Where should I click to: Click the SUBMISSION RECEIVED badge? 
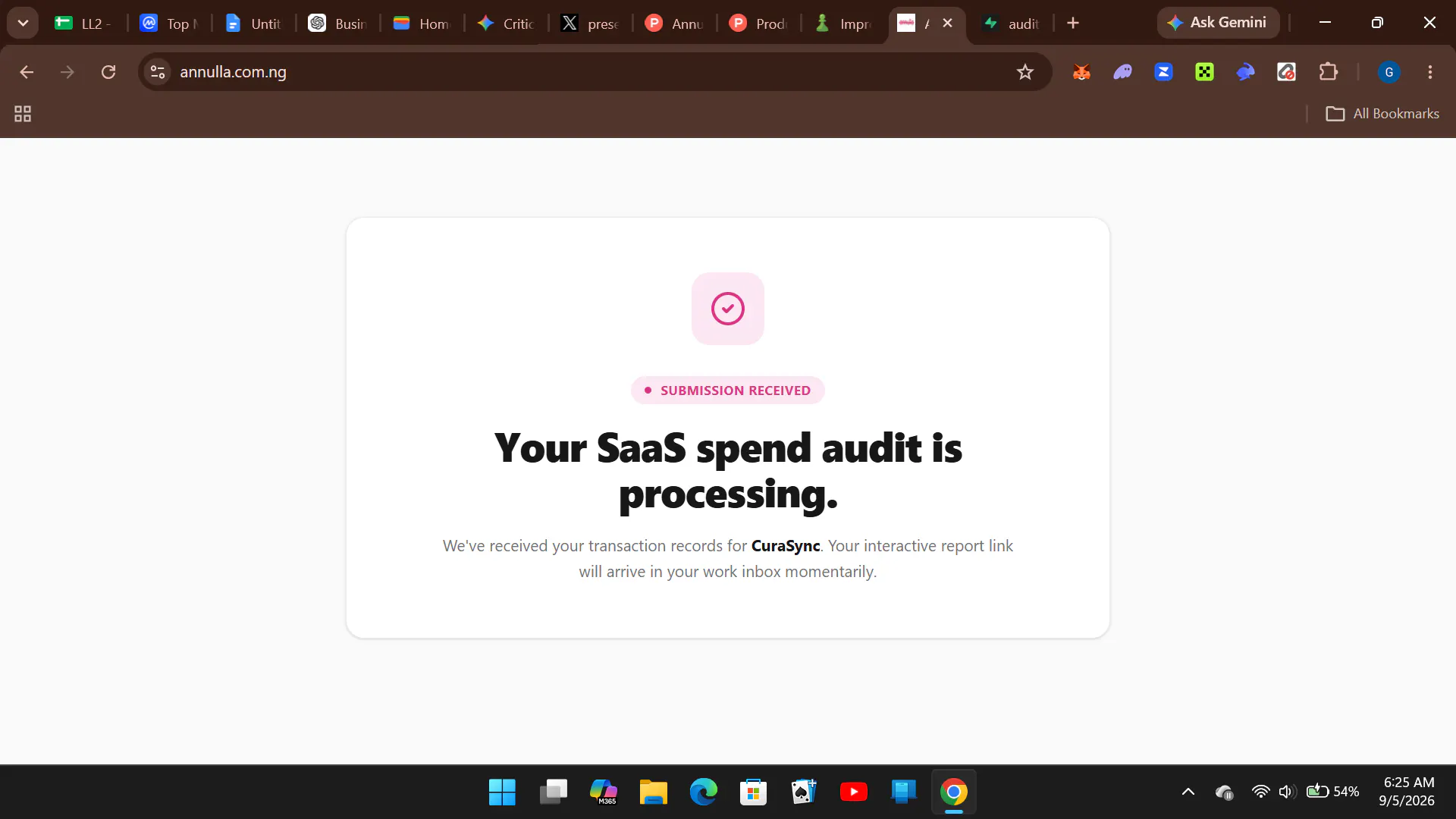728,391
